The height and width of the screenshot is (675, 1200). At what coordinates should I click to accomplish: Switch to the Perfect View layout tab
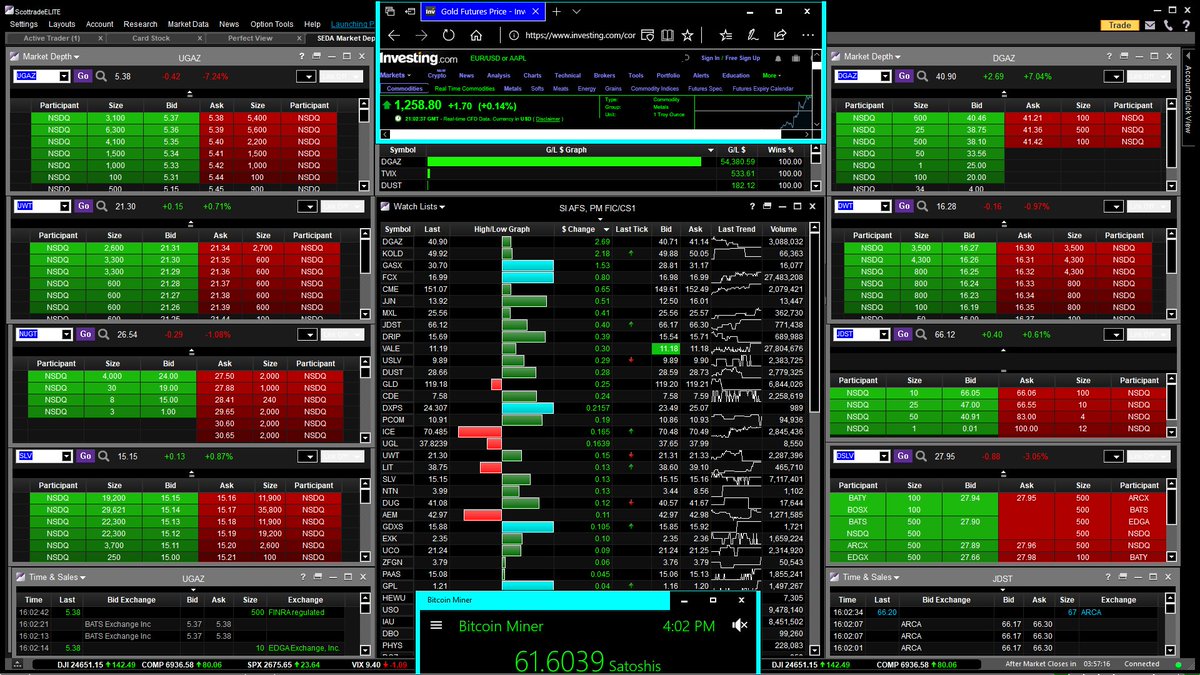click(x=250, y=38)
